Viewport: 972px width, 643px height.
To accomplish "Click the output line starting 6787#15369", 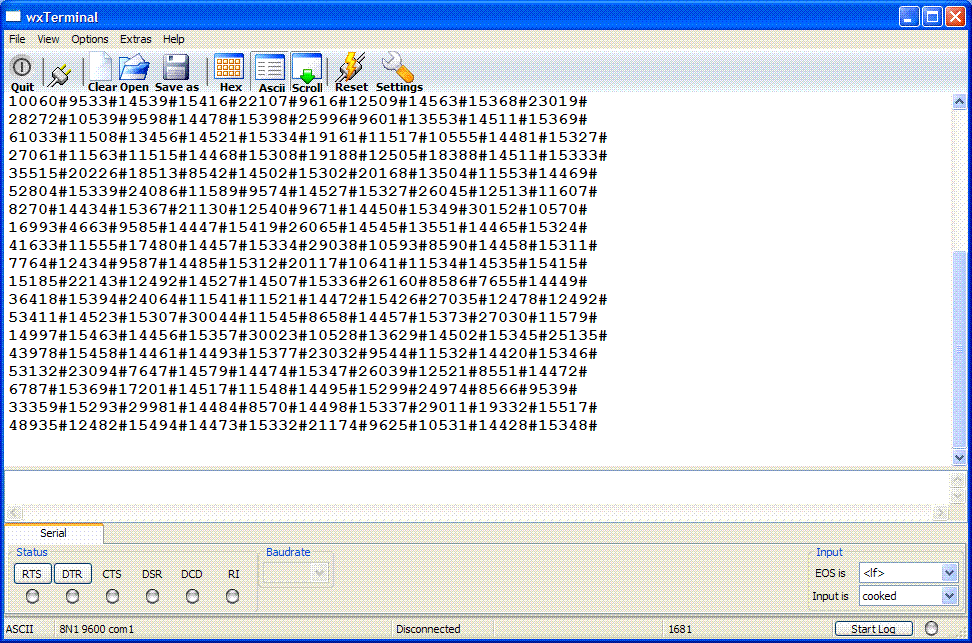I will tap(293, 390).
